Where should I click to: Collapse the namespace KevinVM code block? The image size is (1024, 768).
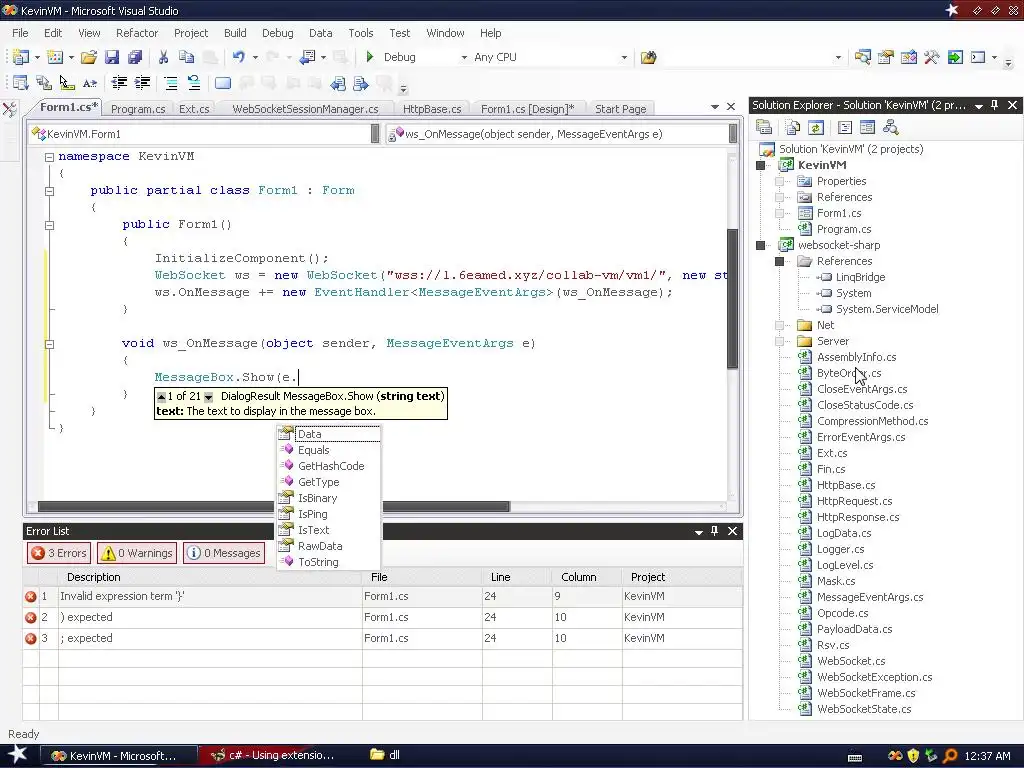[49, 157]
